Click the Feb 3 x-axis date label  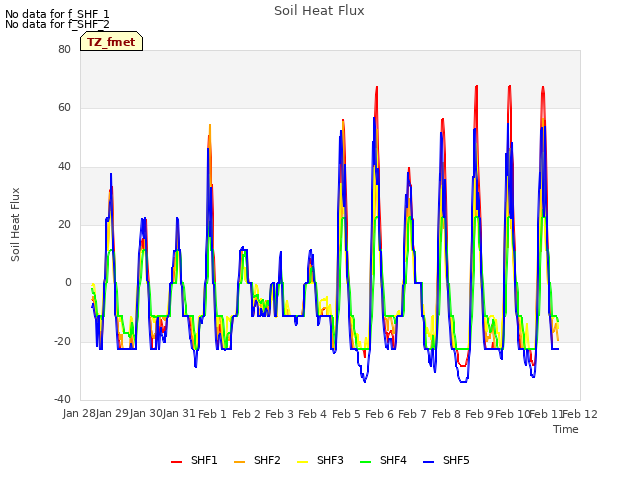pos(279,414)
